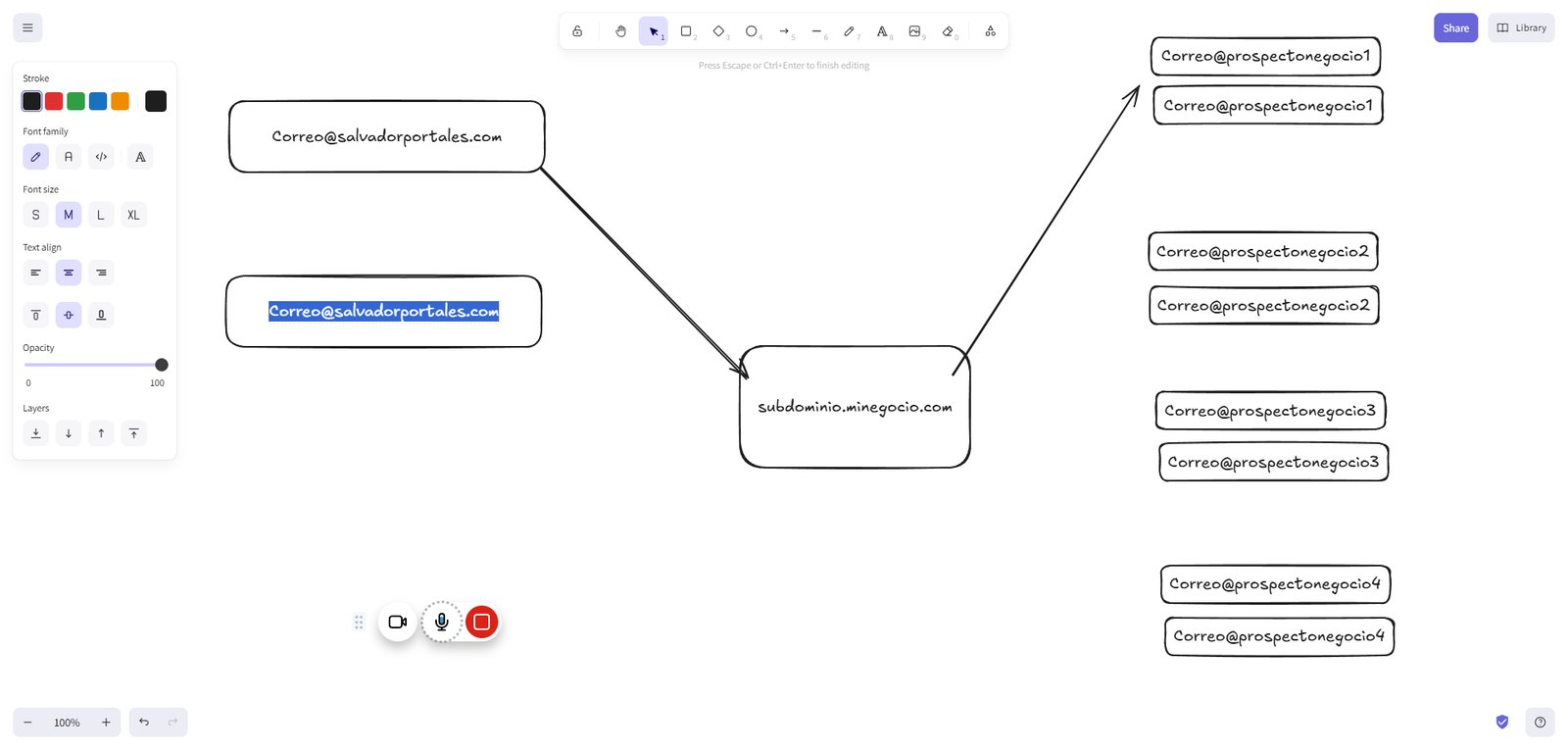Open the current stroke color picker

click(156, 101)
